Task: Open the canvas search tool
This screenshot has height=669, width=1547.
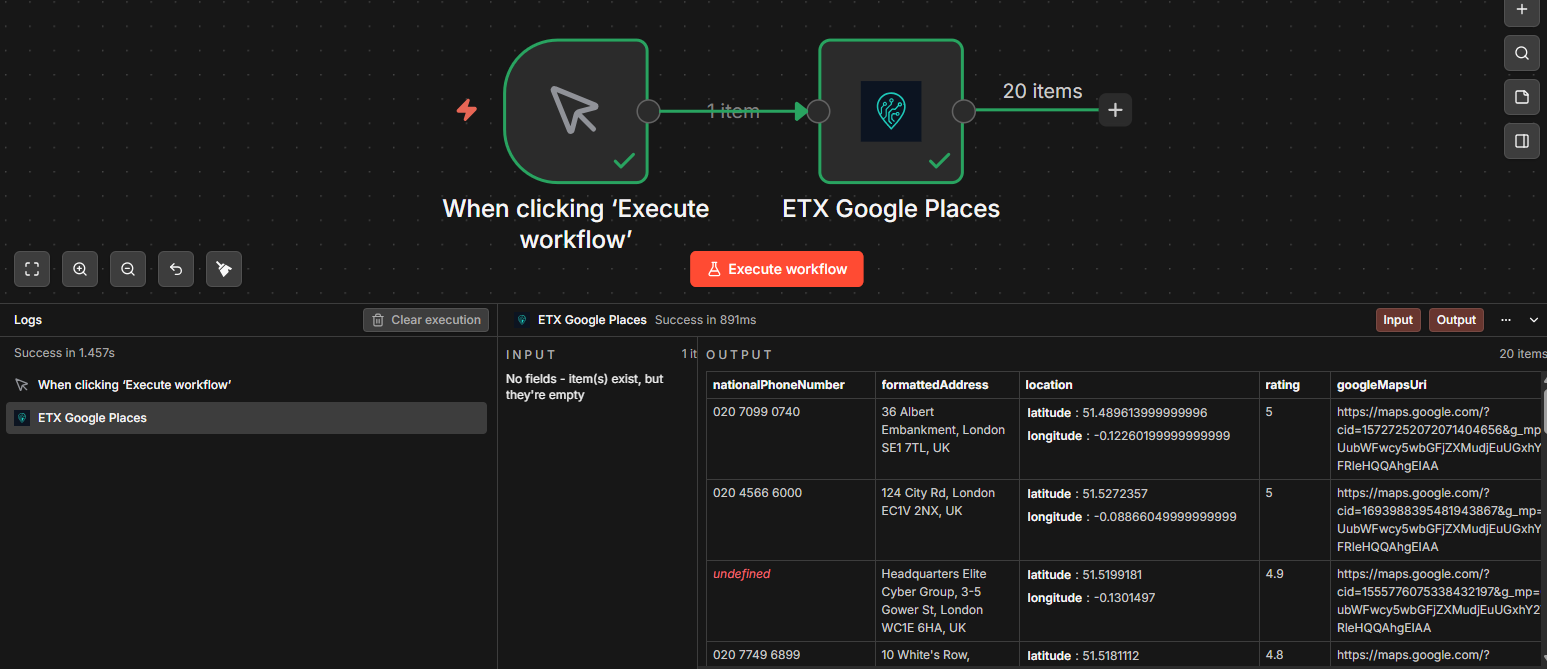Action: [1522, 53]
